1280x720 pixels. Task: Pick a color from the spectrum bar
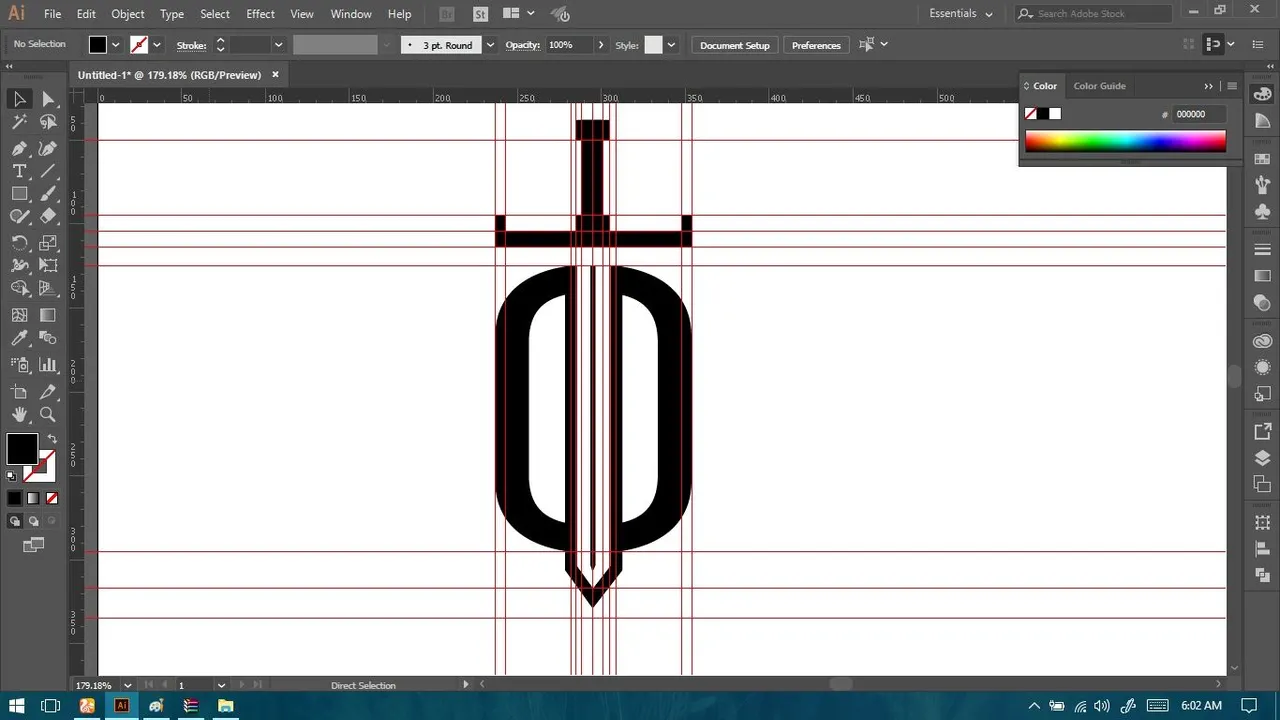pyautogui.click(x=1125, y=141)
